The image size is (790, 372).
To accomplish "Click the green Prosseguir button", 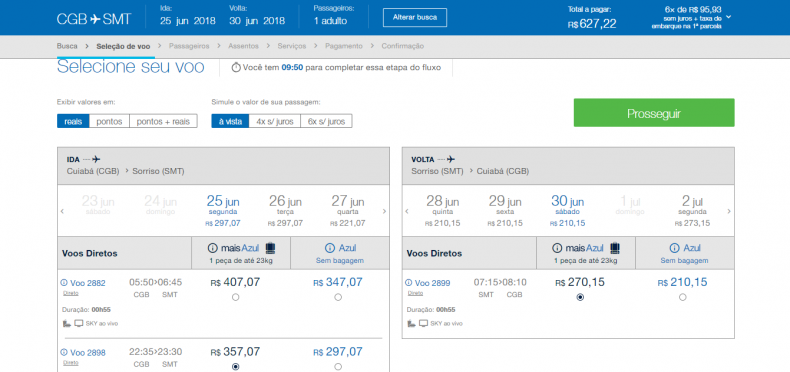I will (654, 113).
